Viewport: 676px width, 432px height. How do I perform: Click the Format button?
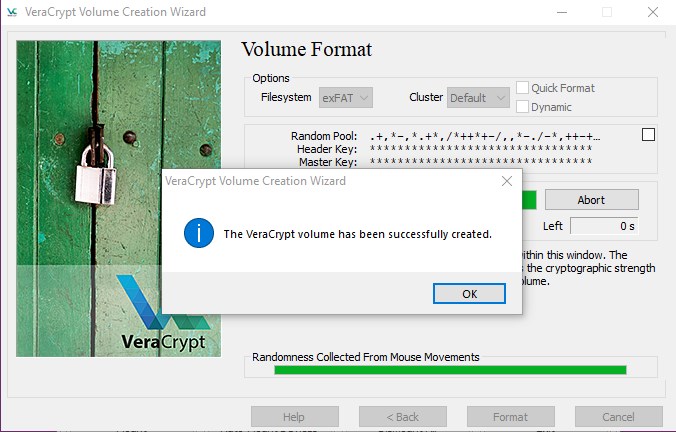pyautogui.click(x=511, y=417)
